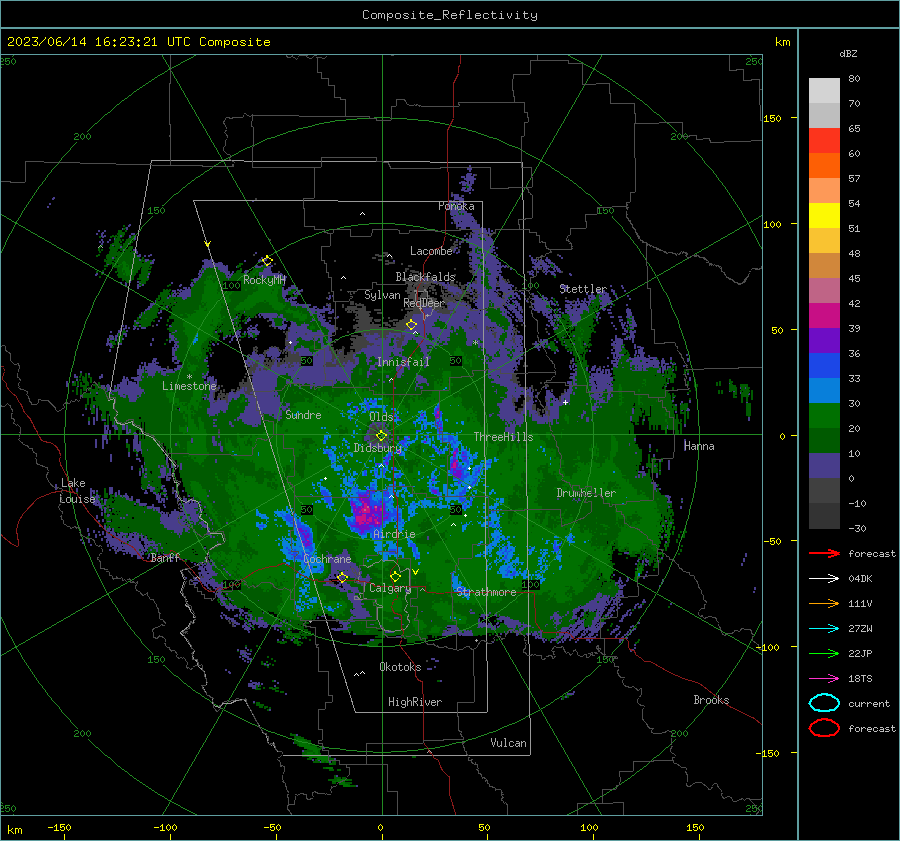Click the cyan 'current' ellipse legend icon

point(824,703)
